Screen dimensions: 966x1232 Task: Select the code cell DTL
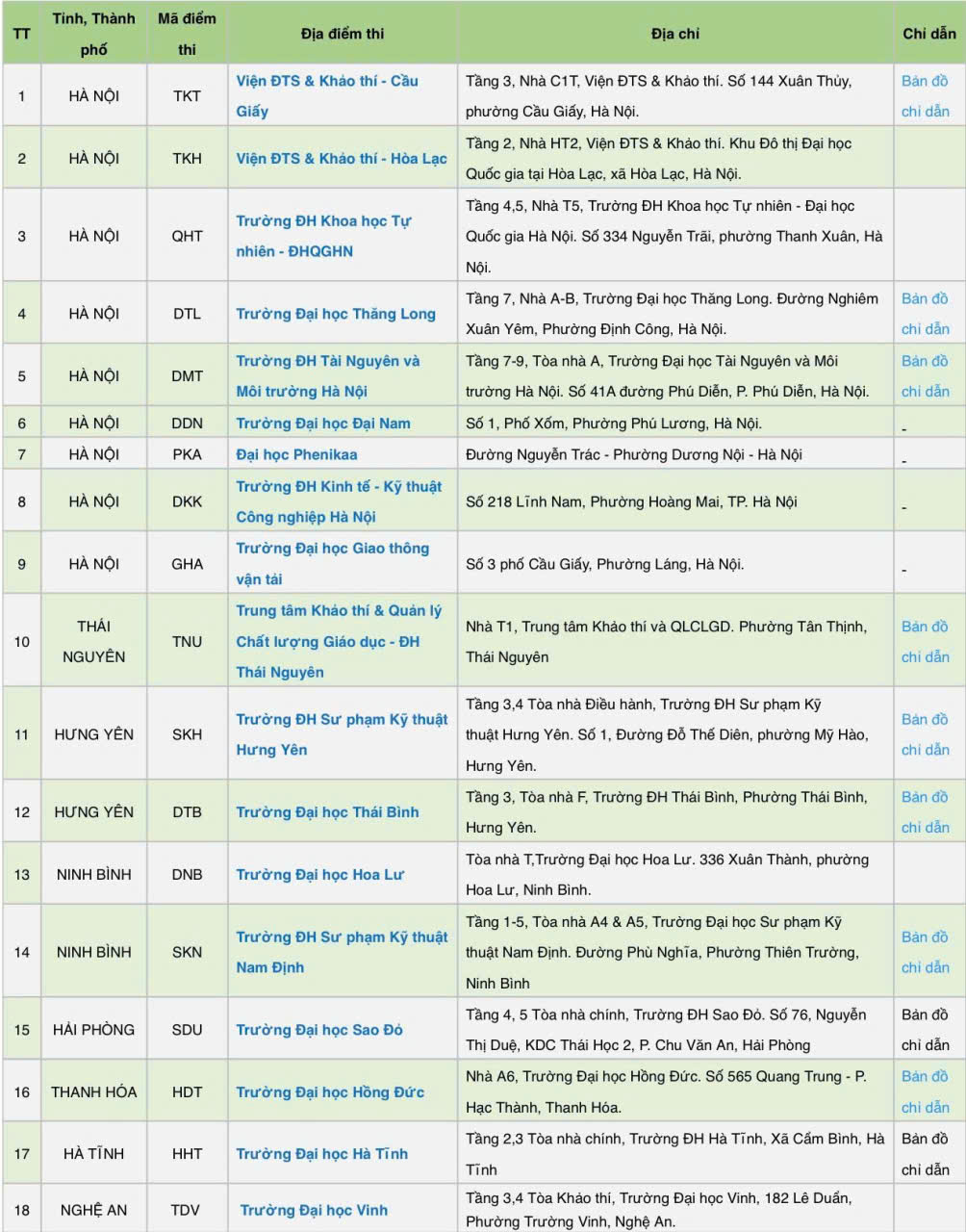188,314
